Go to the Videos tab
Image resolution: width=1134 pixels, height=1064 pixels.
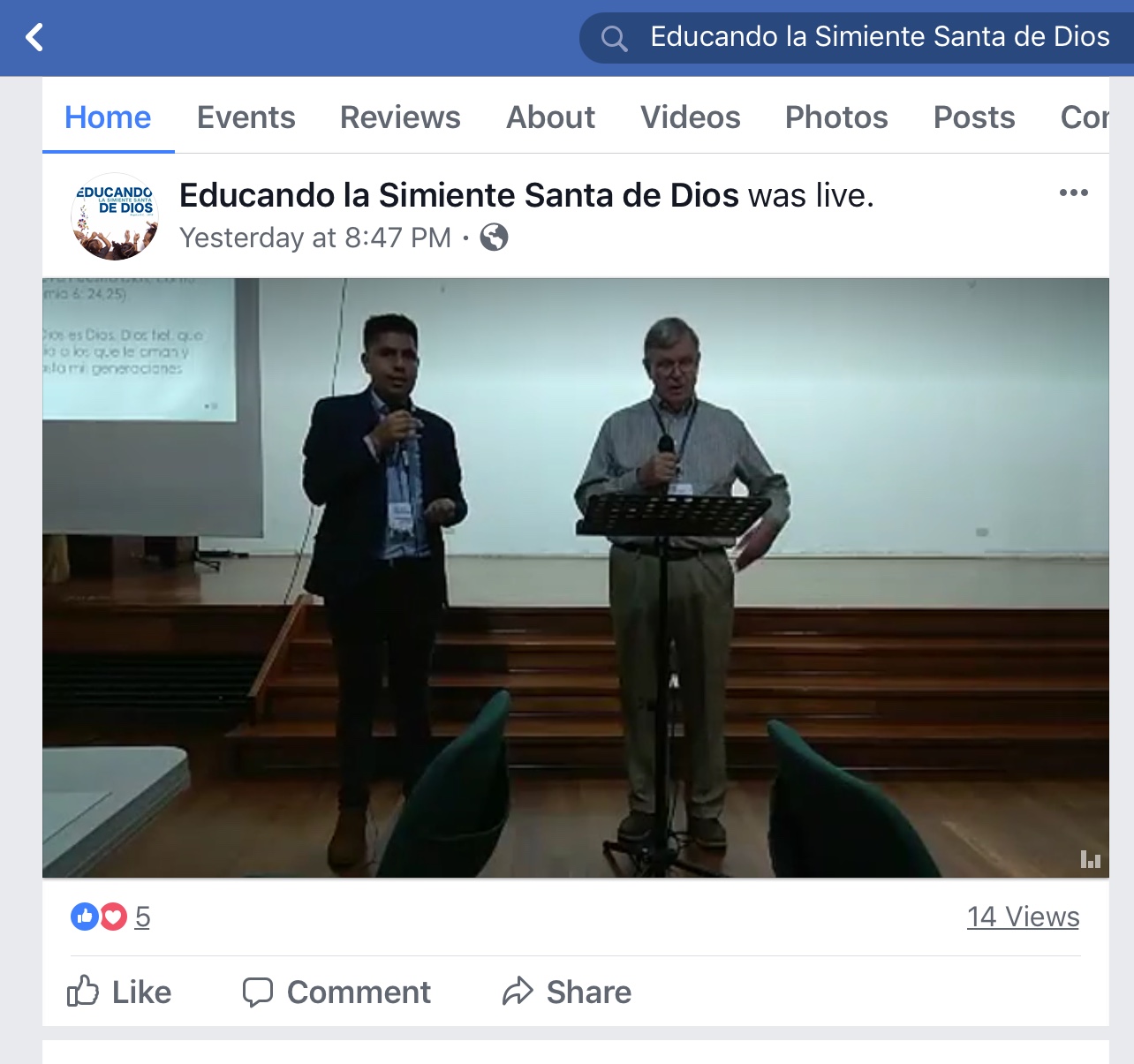(x=691, y=117)
